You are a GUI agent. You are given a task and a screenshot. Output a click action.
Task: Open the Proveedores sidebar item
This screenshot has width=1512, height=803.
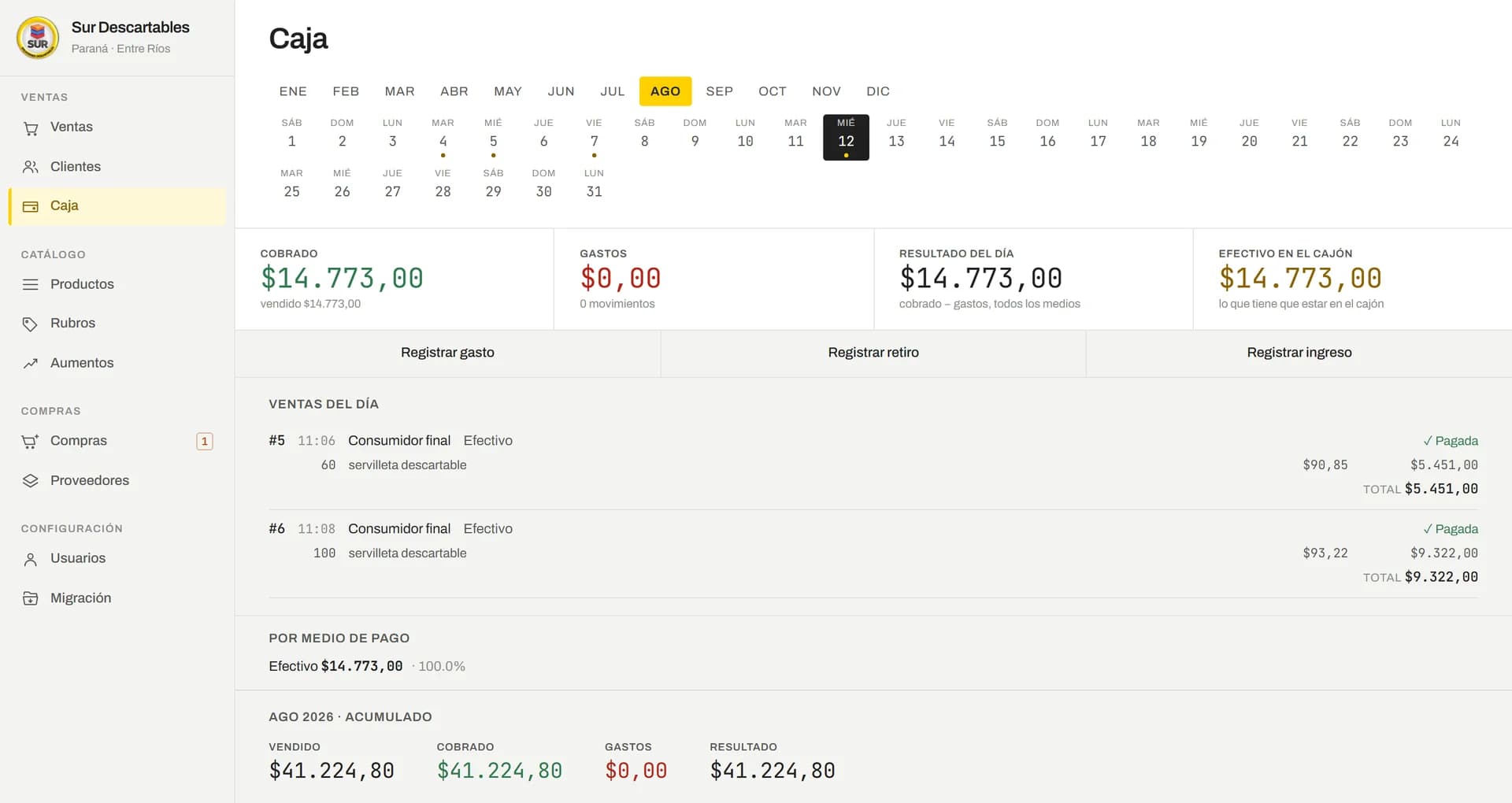[117, 480]
